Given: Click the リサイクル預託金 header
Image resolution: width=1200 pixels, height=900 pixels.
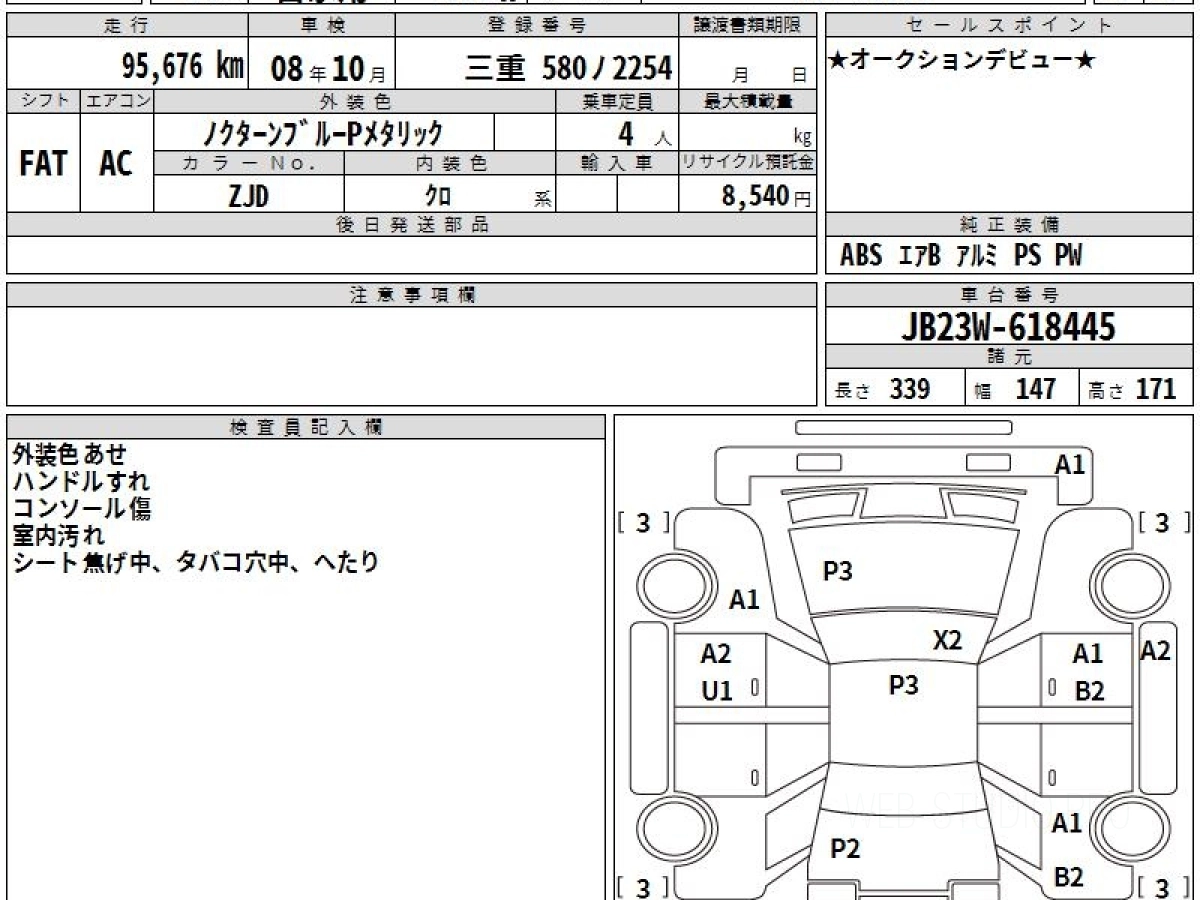Looking at the screenshot, I should click(x=747, y=163).
